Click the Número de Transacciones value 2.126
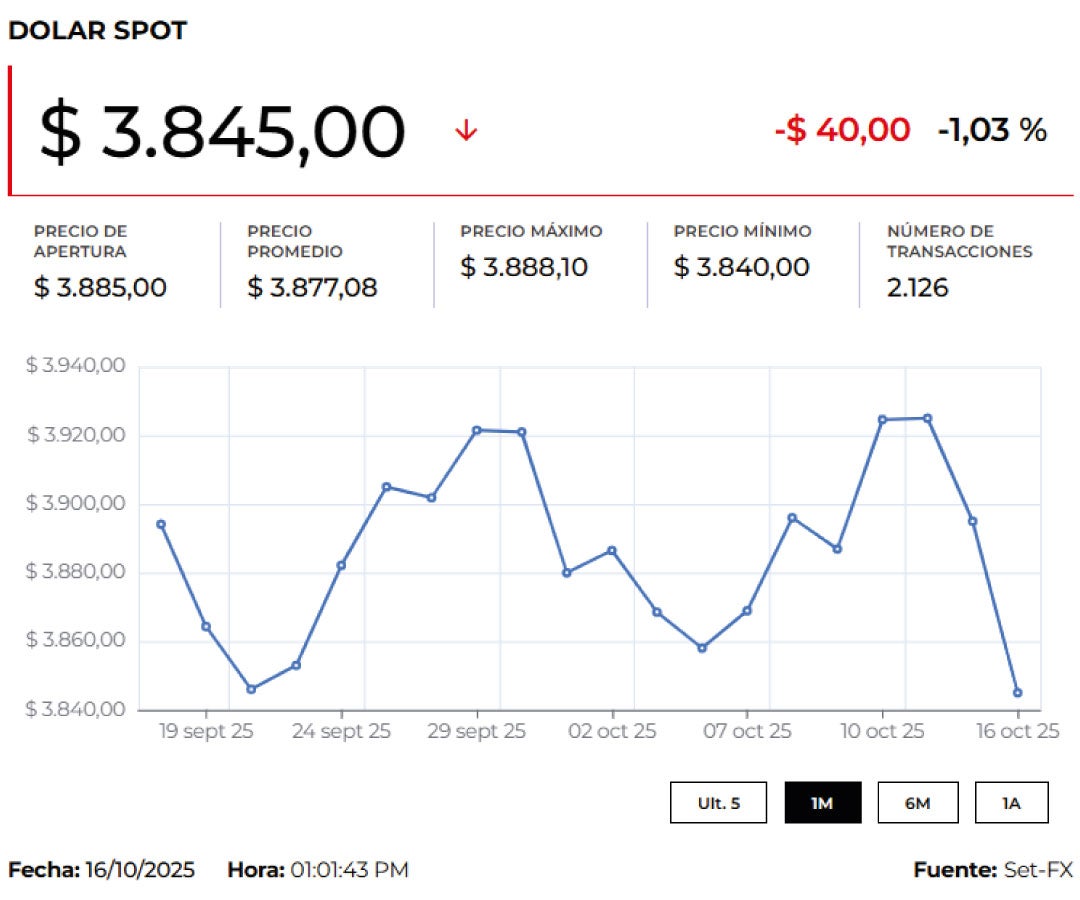The width and height of the screenshot is (1080, 900). 917,288
